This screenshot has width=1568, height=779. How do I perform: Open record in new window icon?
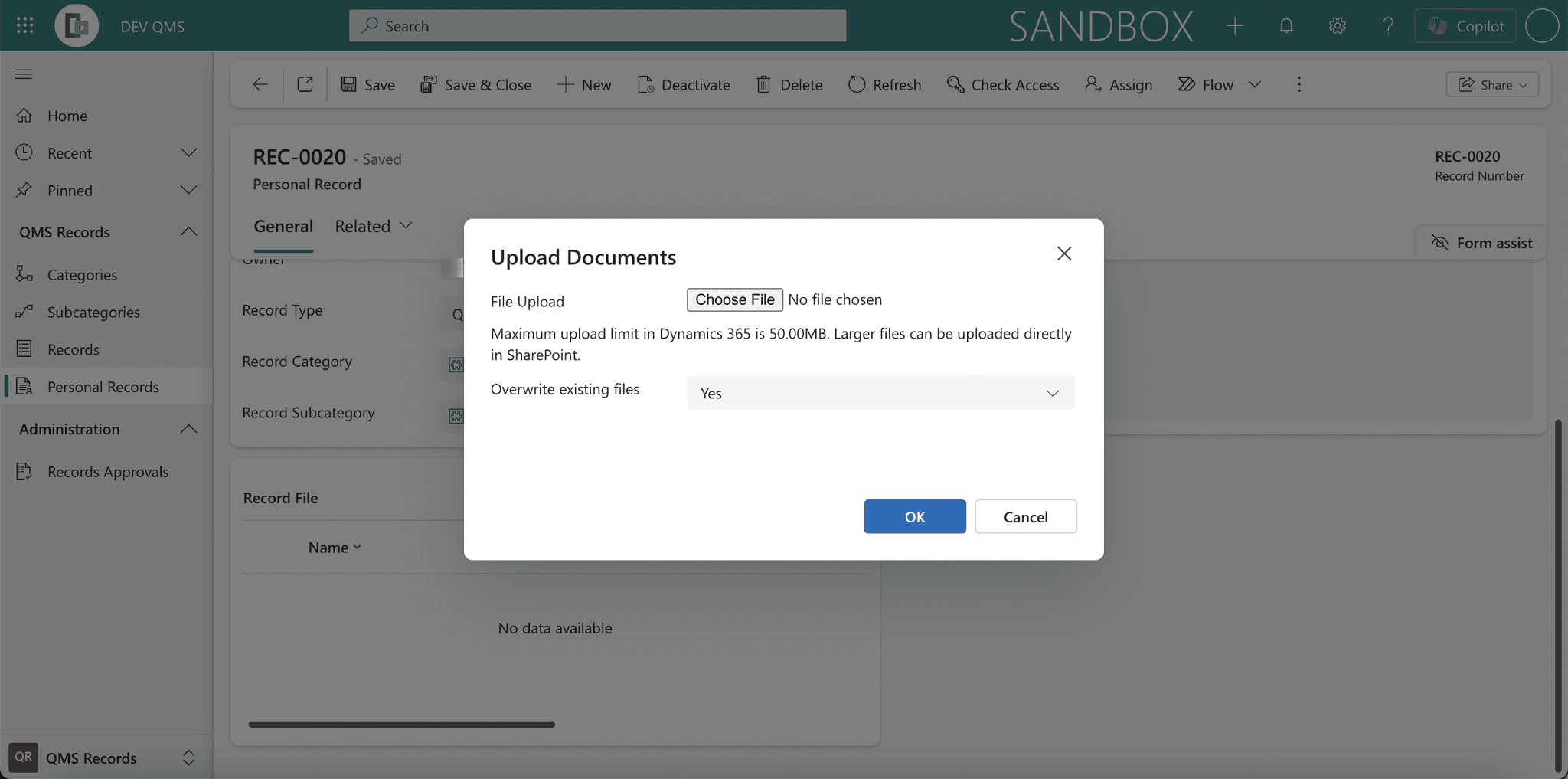coord(305,84)
